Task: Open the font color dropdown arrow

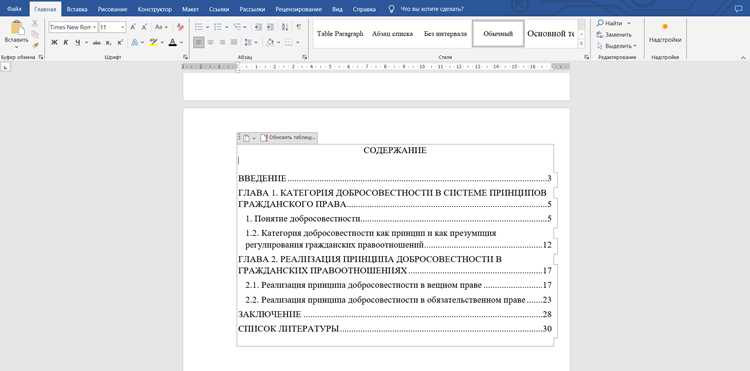Action: [181, 43]
